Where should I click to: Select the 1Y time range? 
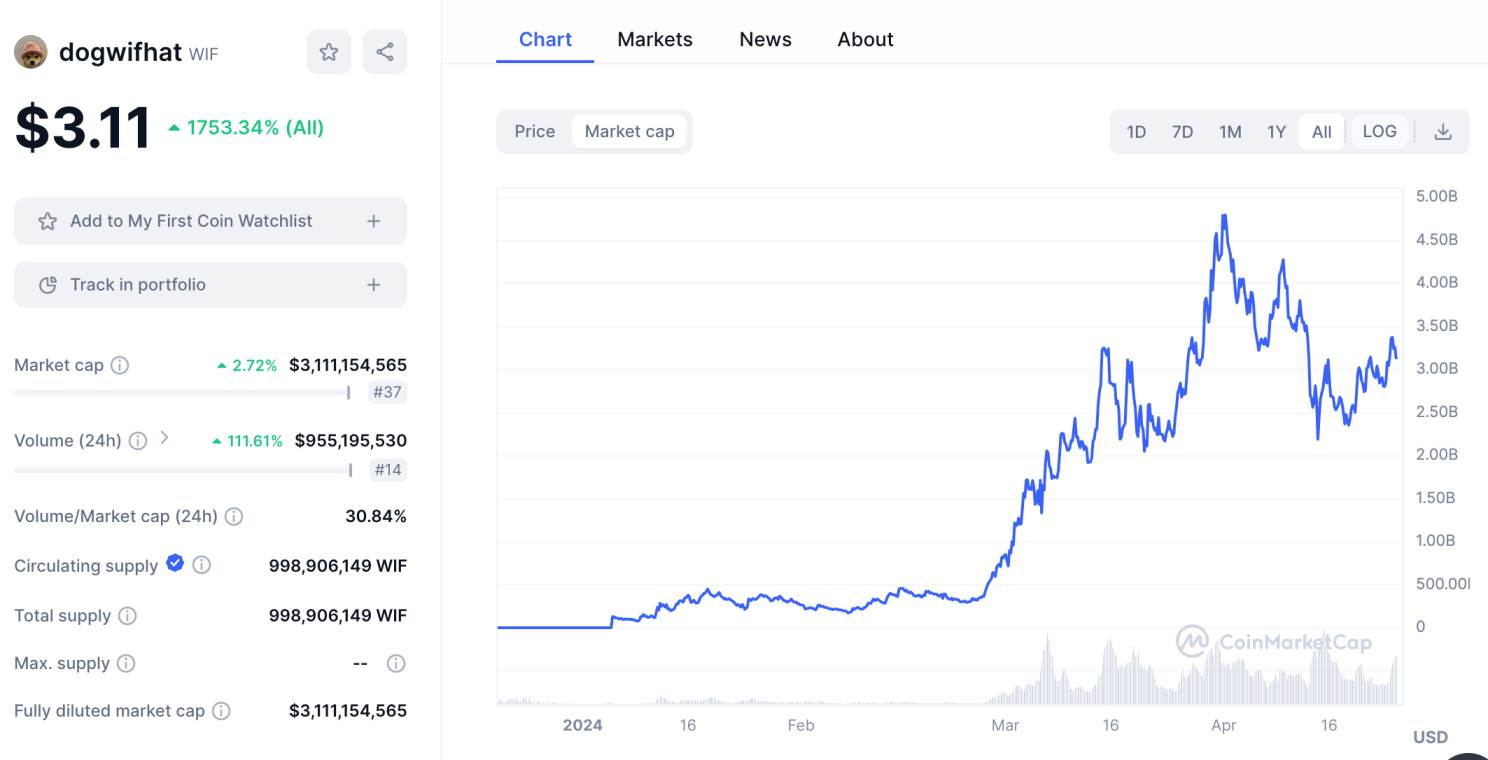coord(1276,131)
